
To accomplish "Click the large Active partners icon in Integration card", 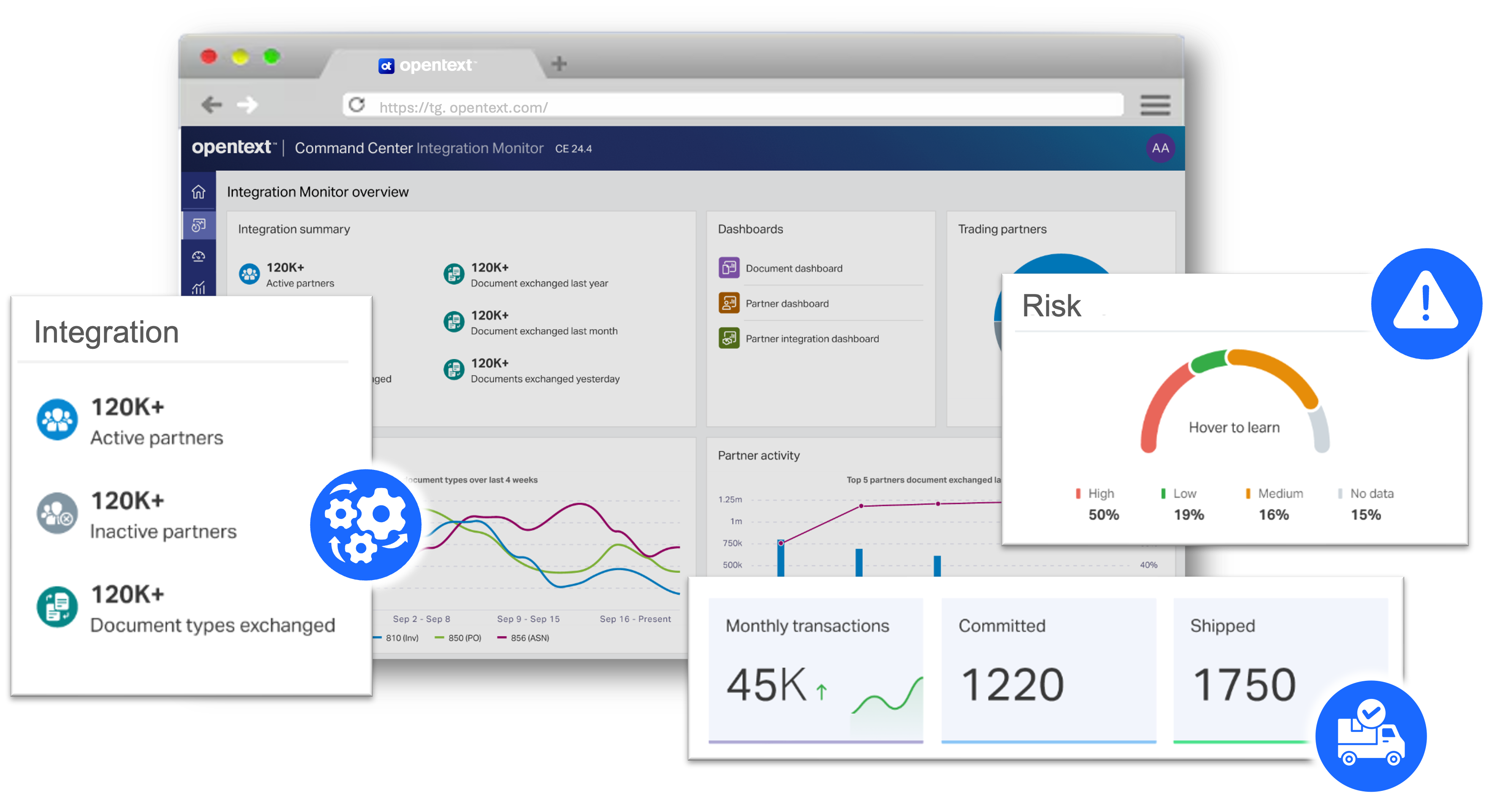I will (x=57, y=419).
